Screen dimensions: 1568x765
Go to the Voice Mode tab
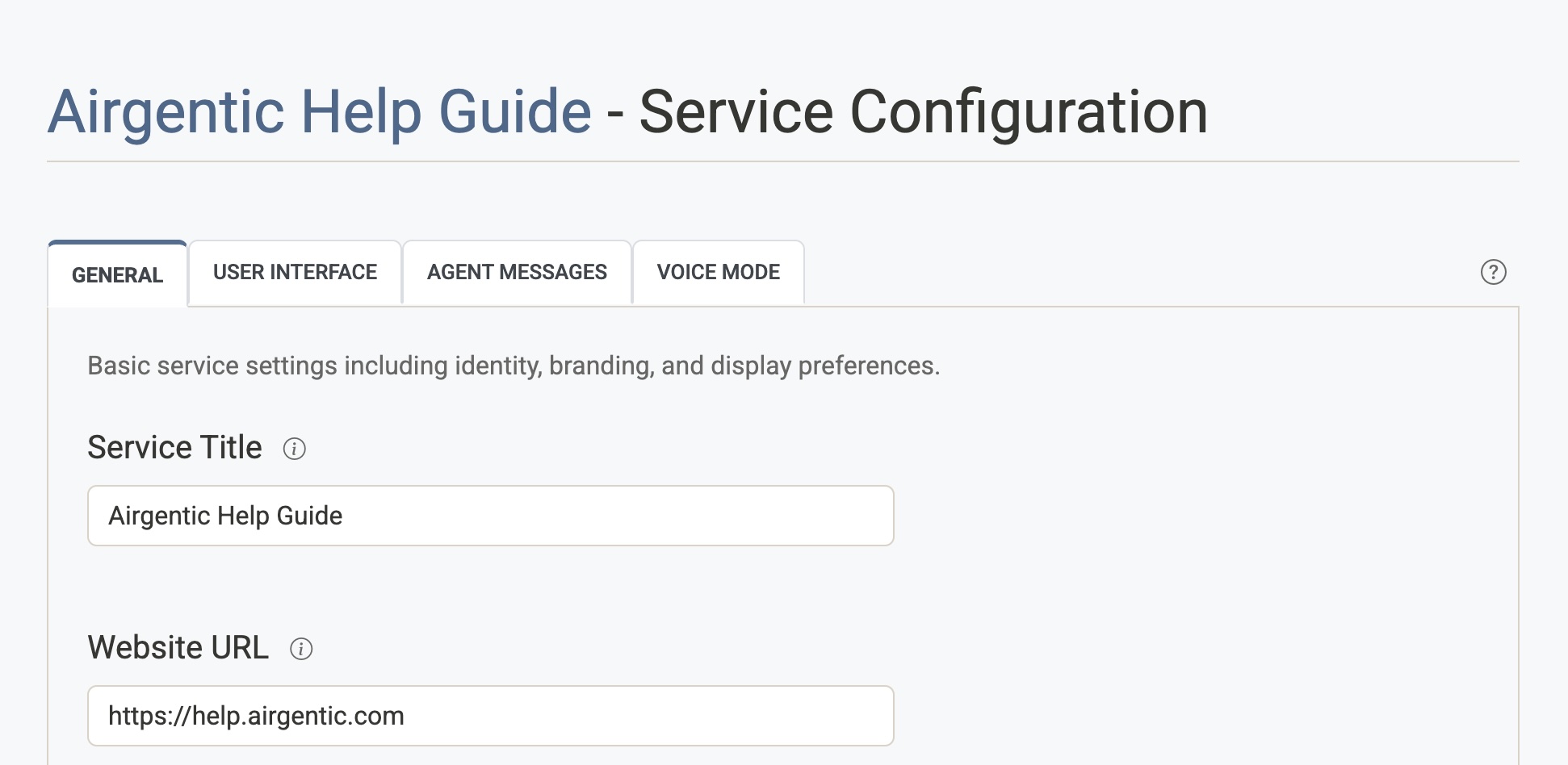tap(718, 273)
